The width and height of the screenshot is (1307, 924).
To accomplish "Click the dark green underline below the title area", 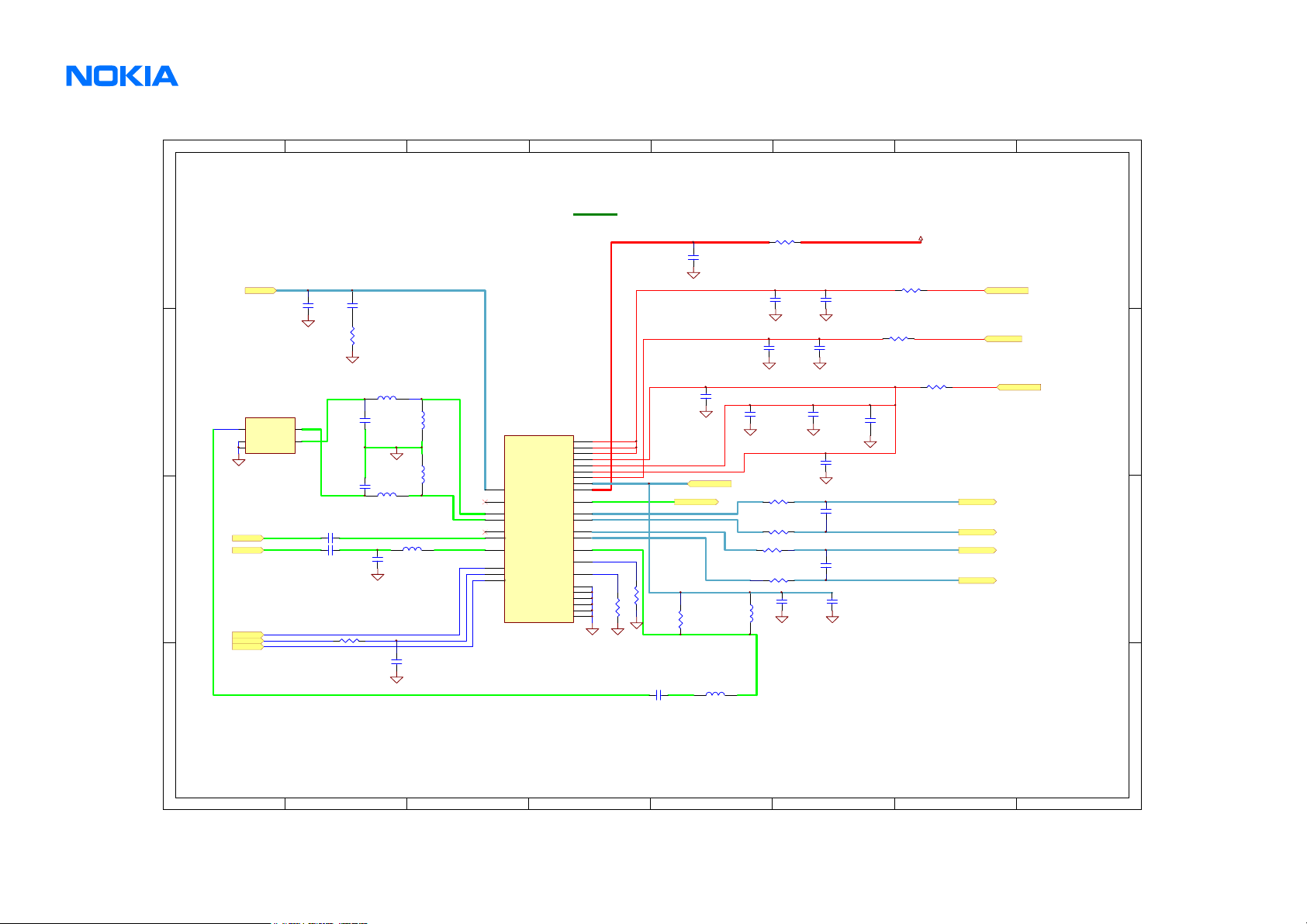I will [595, 213].
